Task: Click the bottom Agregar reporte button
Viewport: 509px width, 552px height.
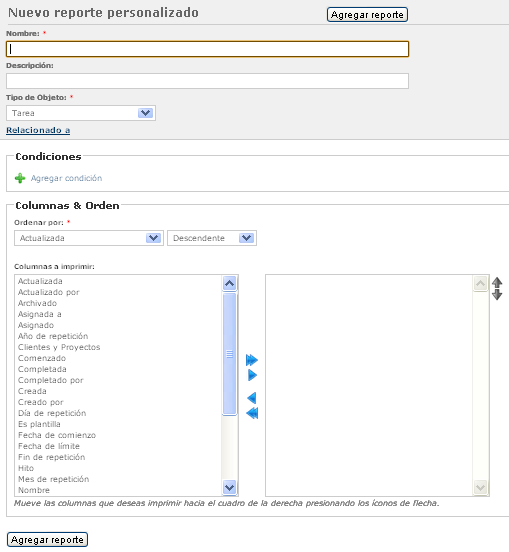Action: (x=47, y=540)
